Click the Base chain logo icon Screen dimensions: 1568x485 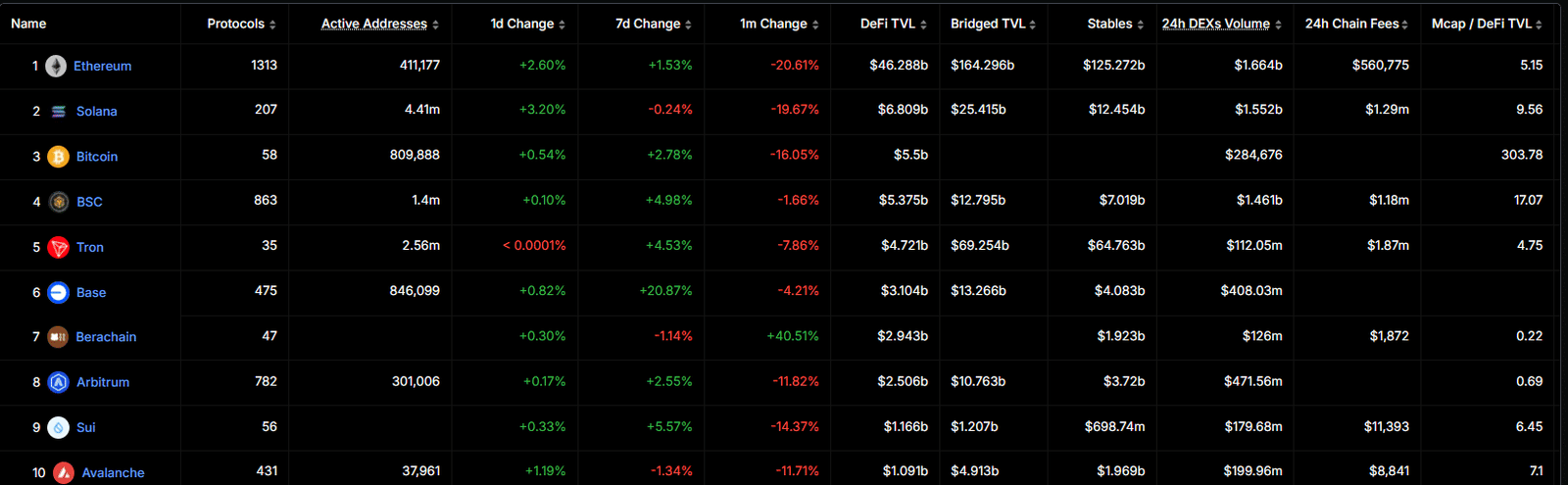59,292
